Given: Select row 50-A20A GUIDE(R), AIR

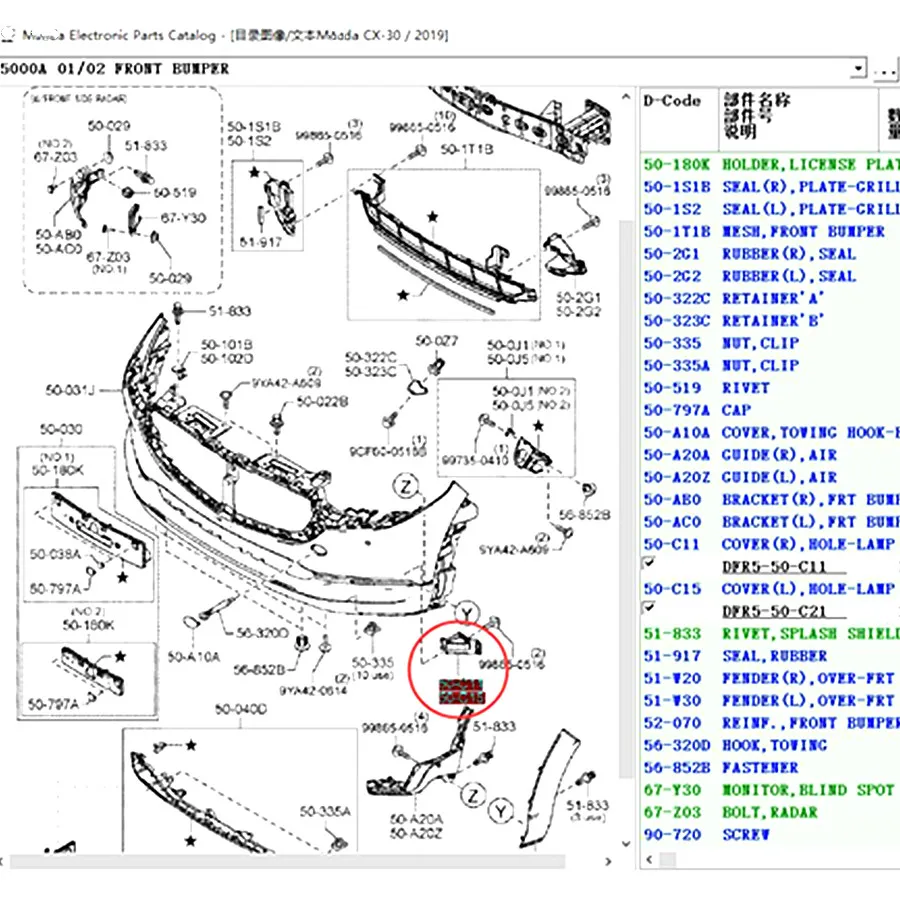Looking at the screenshot, I should click(x=770, y=455).
